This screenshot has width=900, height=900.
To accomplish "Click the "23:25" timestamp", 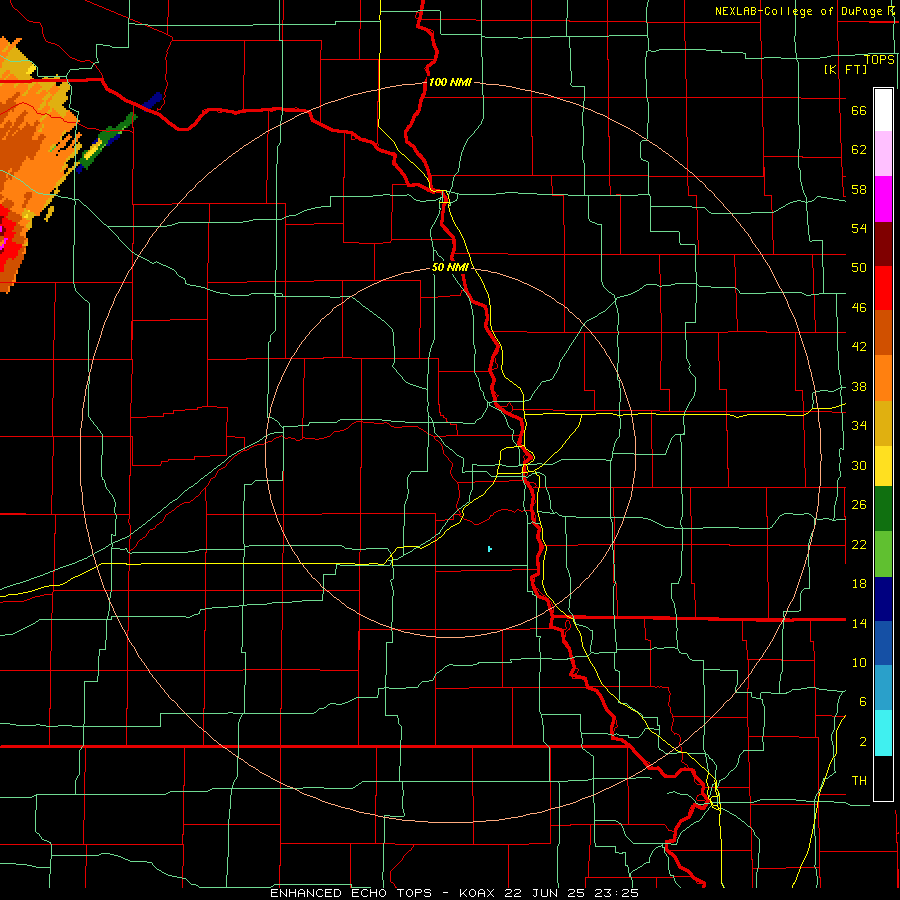I will point(618,893).
